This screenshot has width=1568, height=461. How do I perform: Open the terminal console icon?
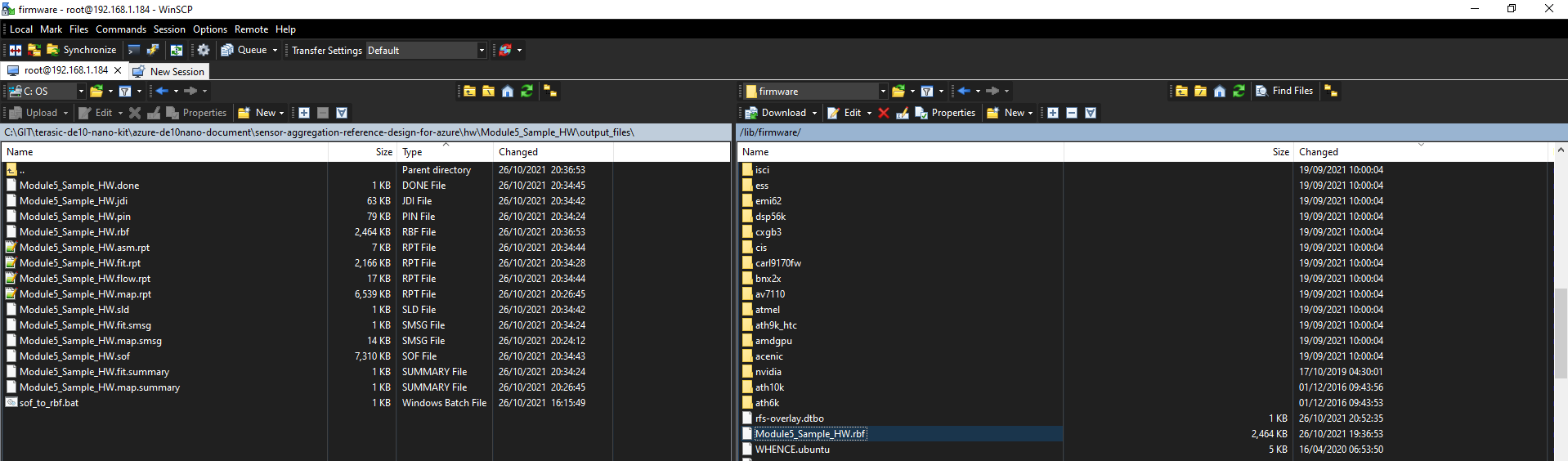point(134,50)
